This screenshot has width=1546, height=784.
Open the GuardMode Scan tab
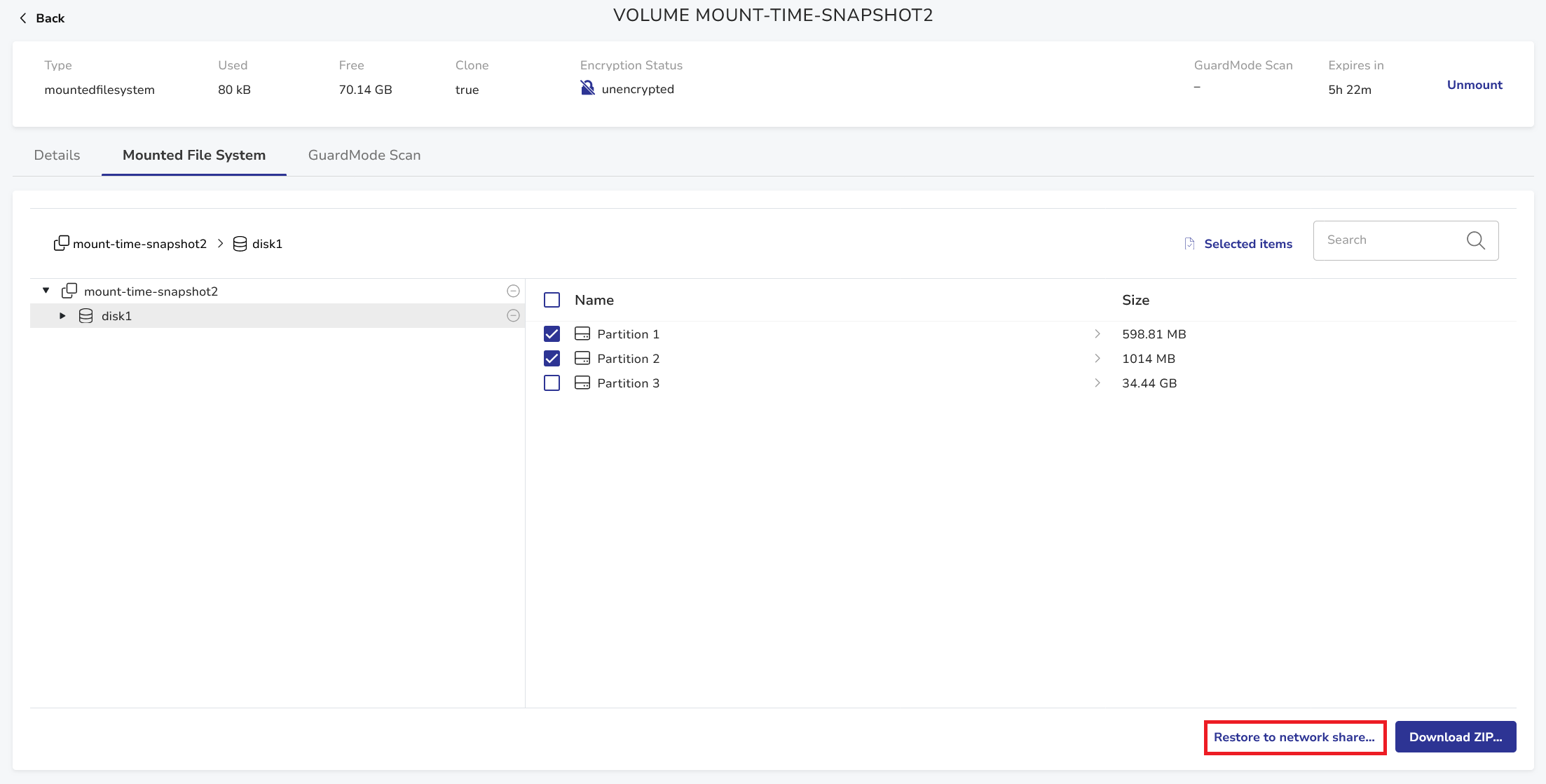coord(364,155)
